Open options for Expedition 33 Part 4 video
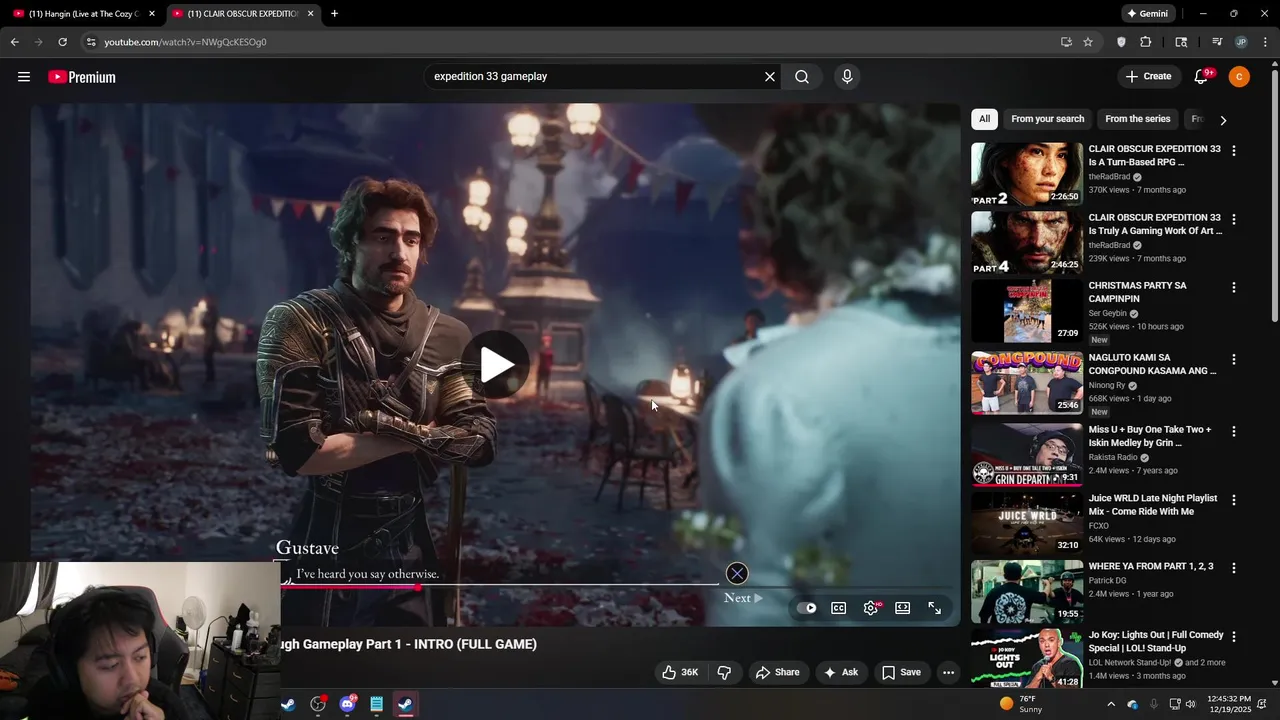Screen dimensions: 1280x720 (1234, 219)
